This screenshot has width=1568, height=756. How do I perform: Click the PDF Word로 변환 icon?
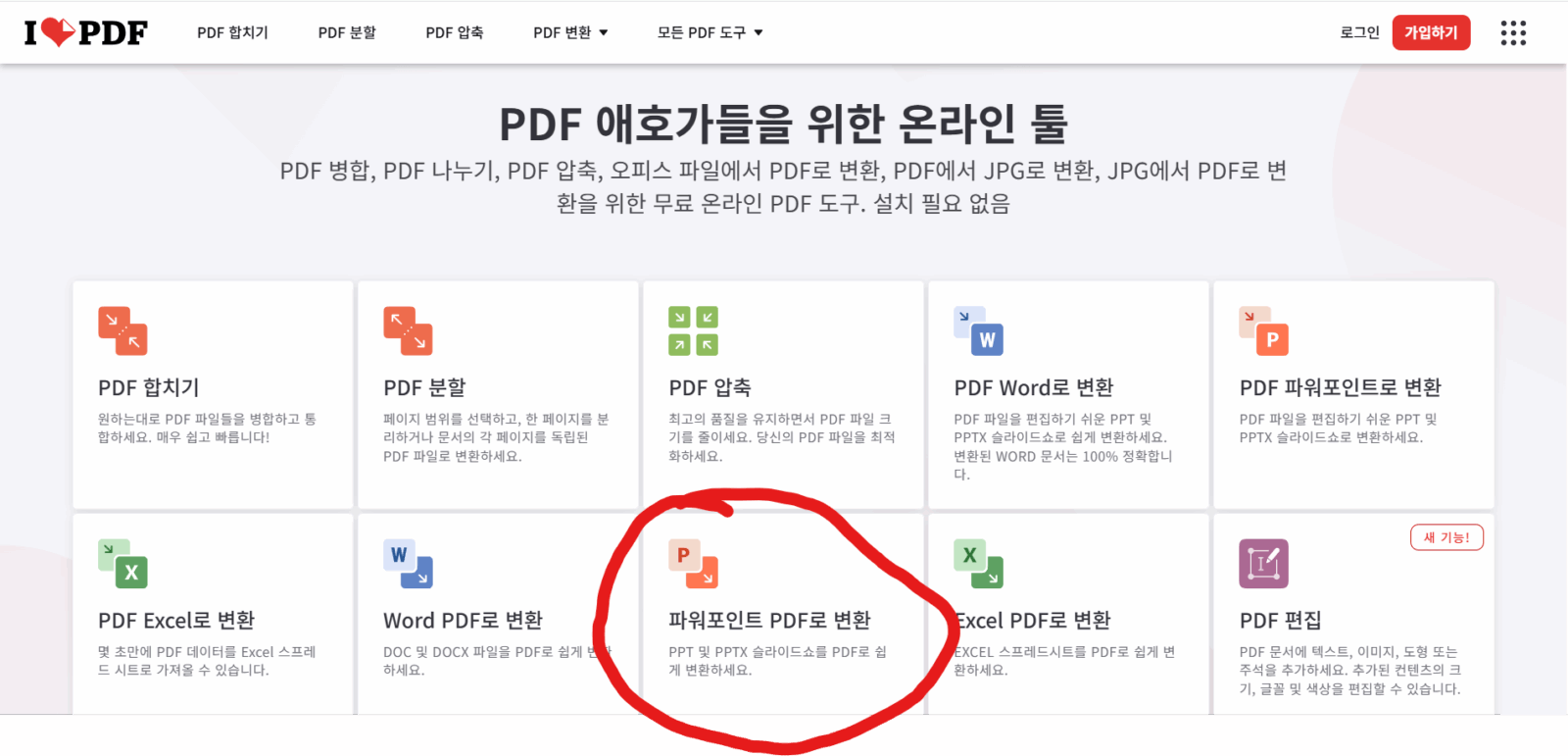click(979, 330)
